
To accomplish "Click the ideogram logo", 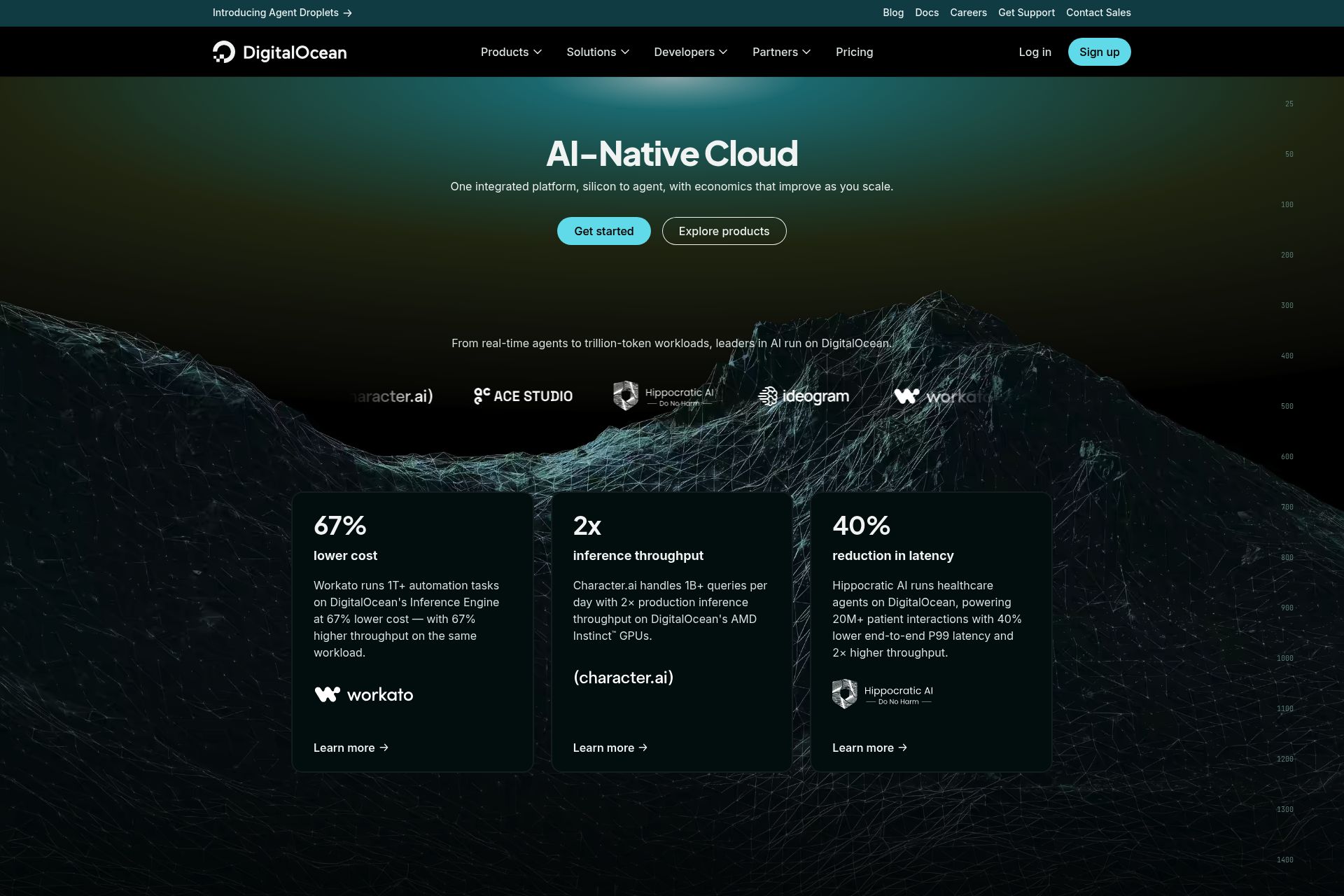I will point(804,396).
